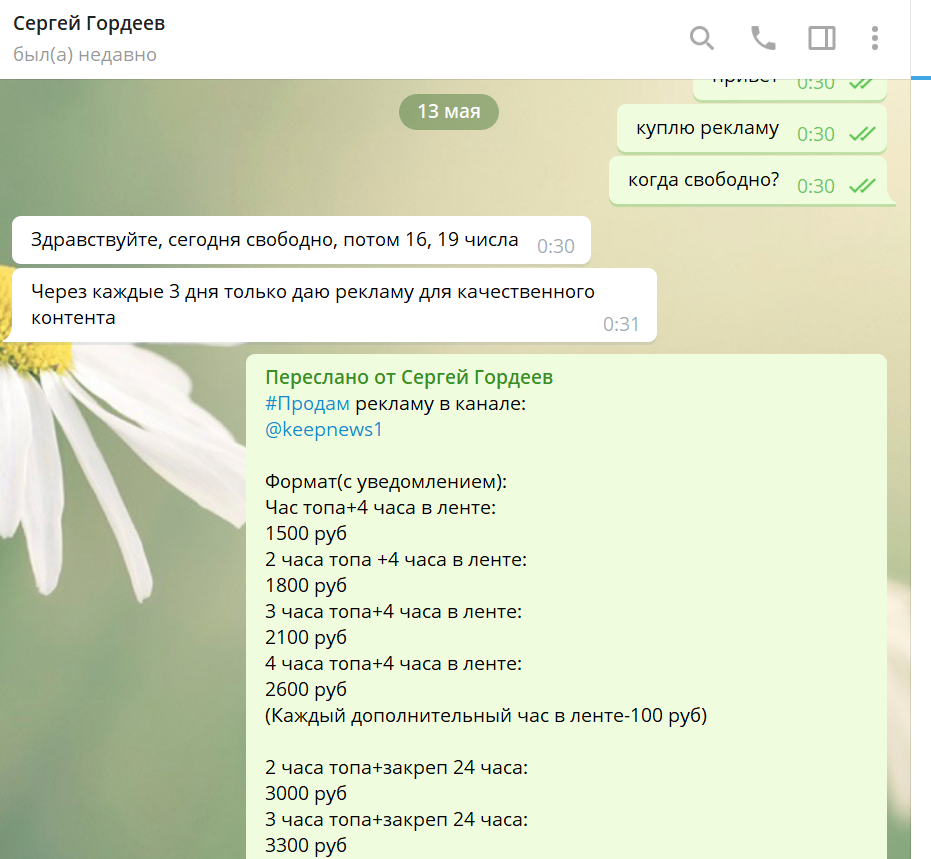
Task: Open the #Продам hashtag link
Action: (x=307, y=404)
